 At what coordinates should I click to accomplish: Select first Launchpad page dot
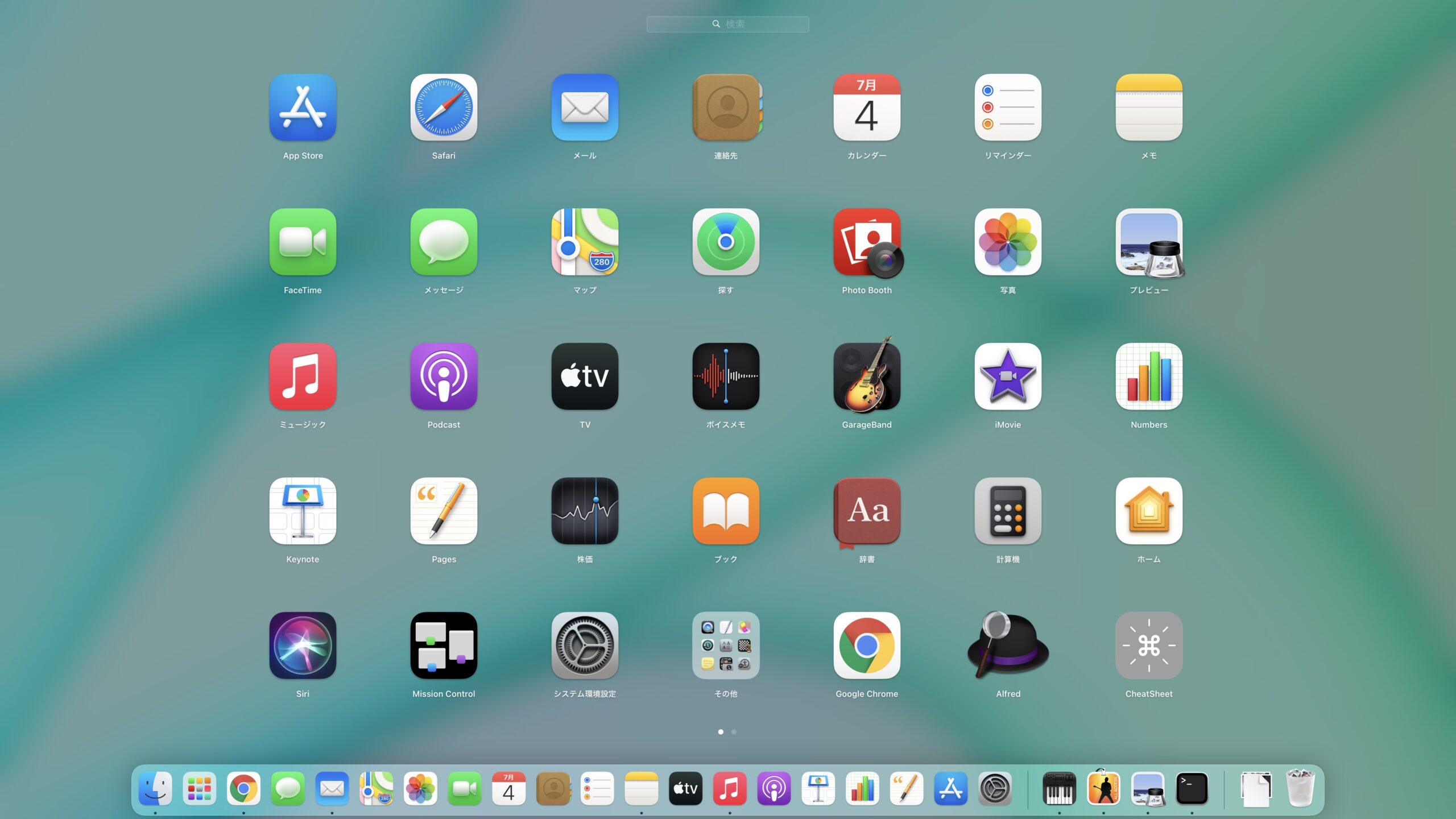pyautogui.click(x=721, y=732)
